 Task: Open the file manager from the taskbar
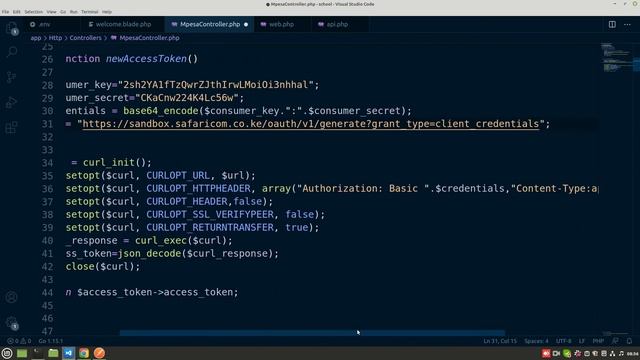(x=53, y=353)
